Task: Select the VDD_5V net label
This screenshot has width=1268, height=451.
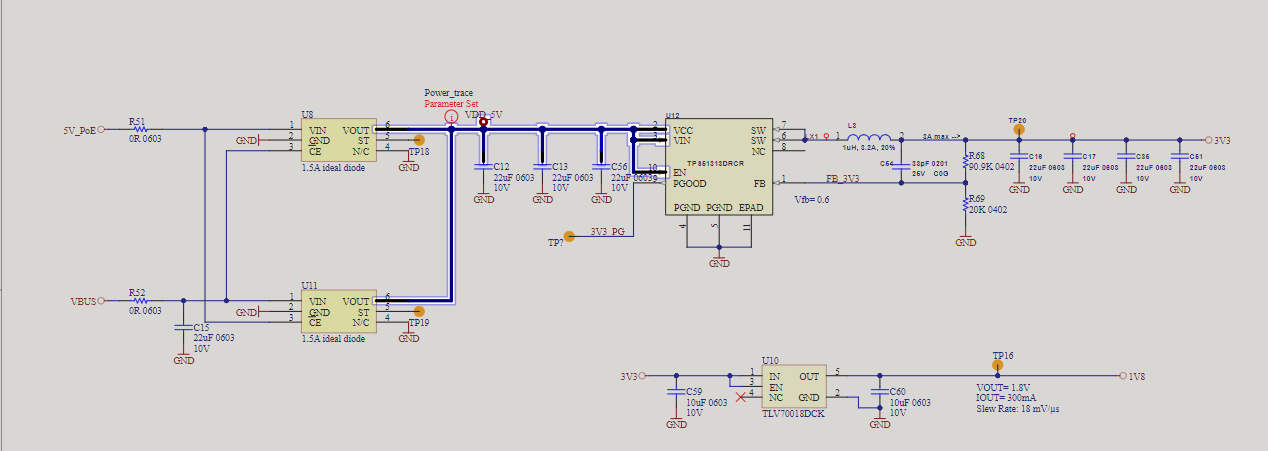Action: [483, 115]
